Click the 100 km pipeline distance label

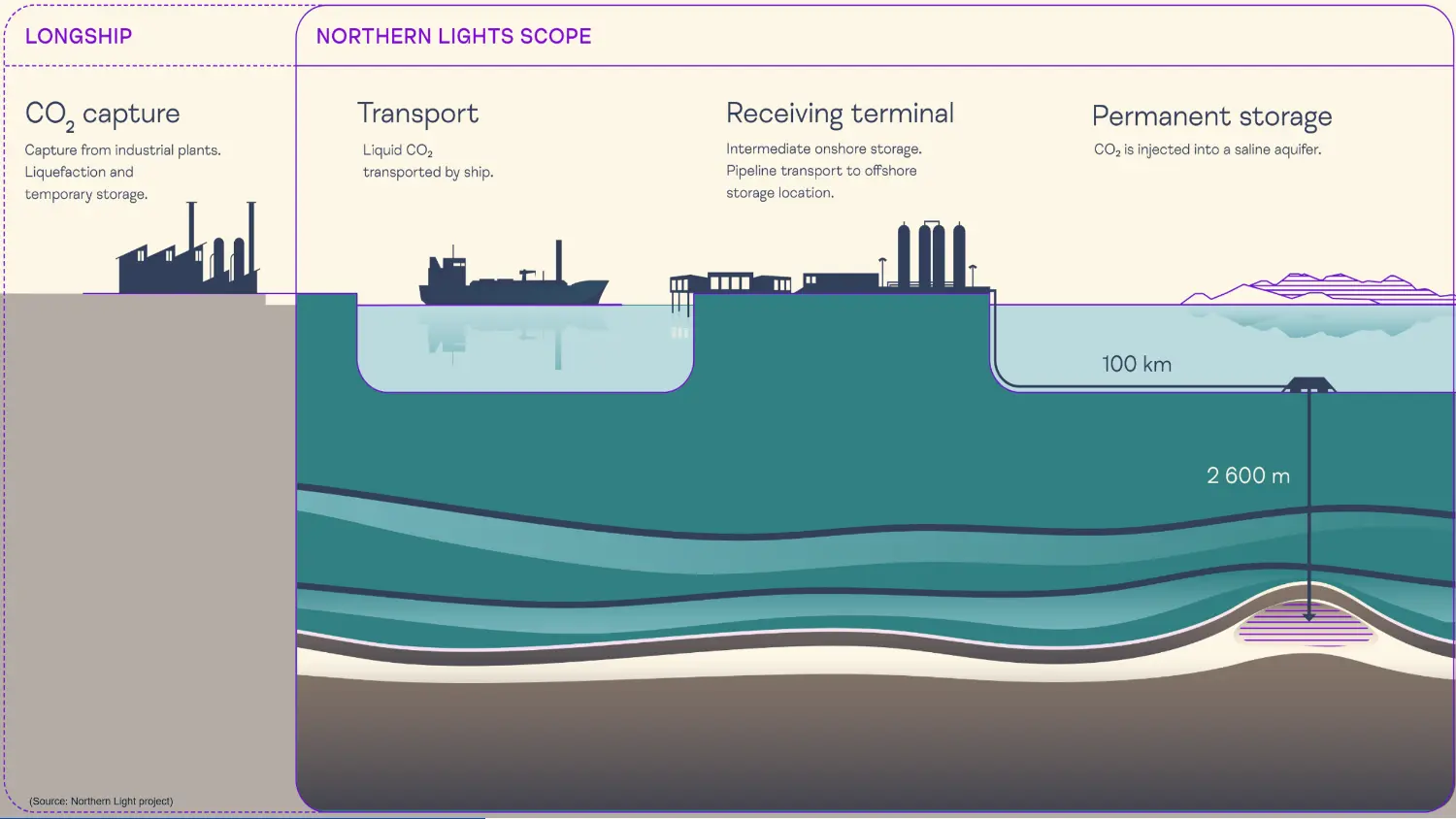click(x=1136, y=364)
